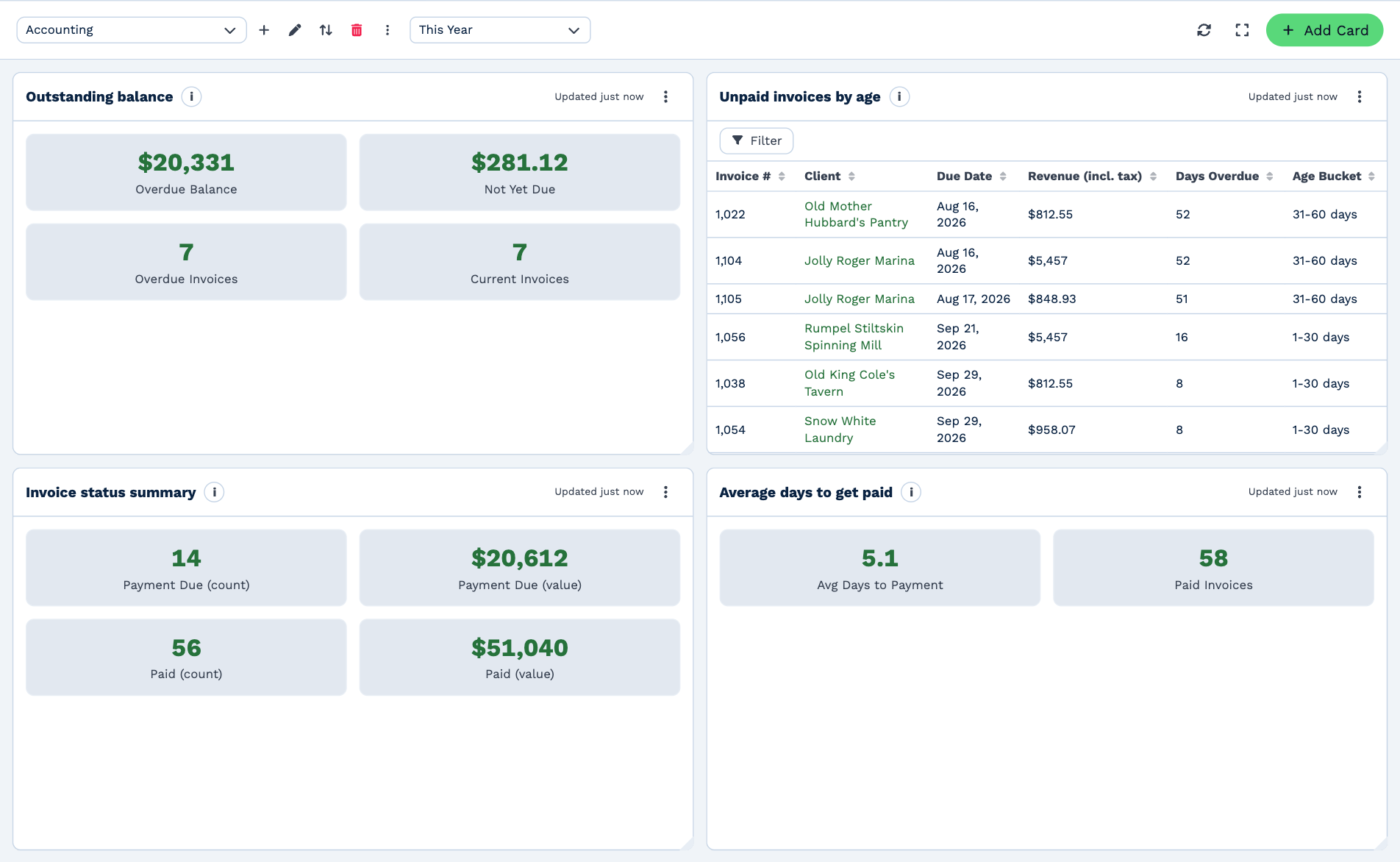Viewport: 1400px width, 862px height.
Task: Sort table by Days Overdue column
Action: 1224,176
